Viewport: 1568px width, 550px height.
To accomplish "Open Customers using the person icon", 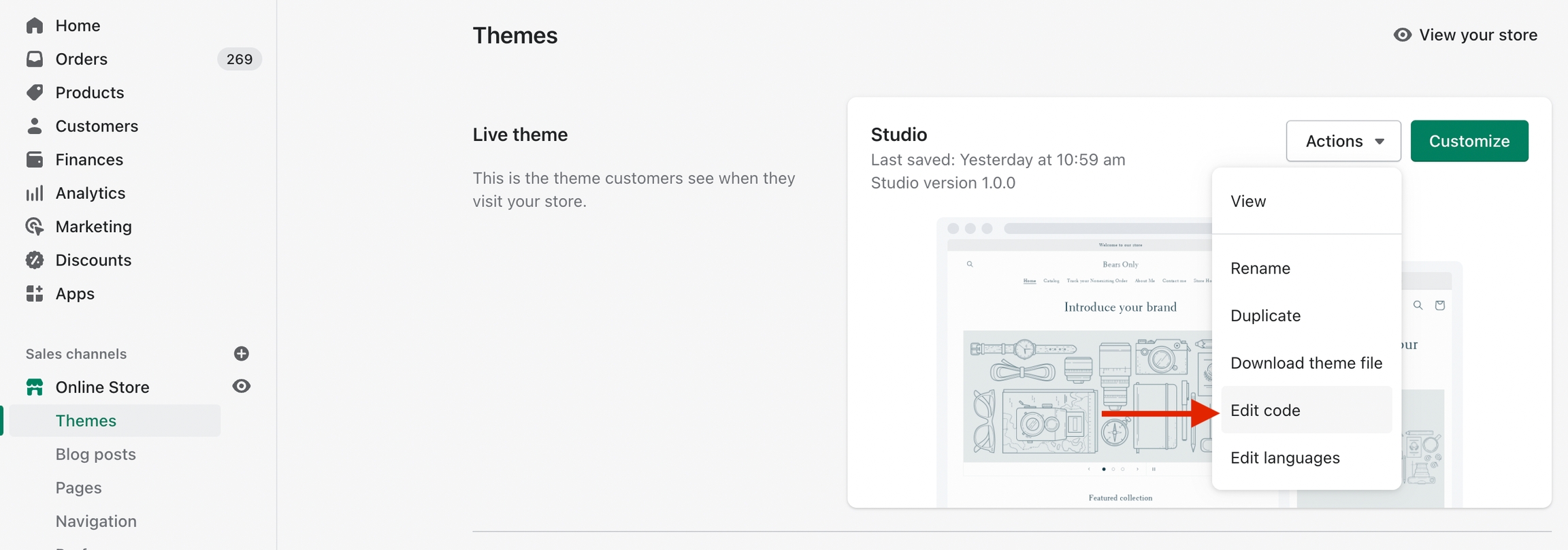I will pos(35,126).
